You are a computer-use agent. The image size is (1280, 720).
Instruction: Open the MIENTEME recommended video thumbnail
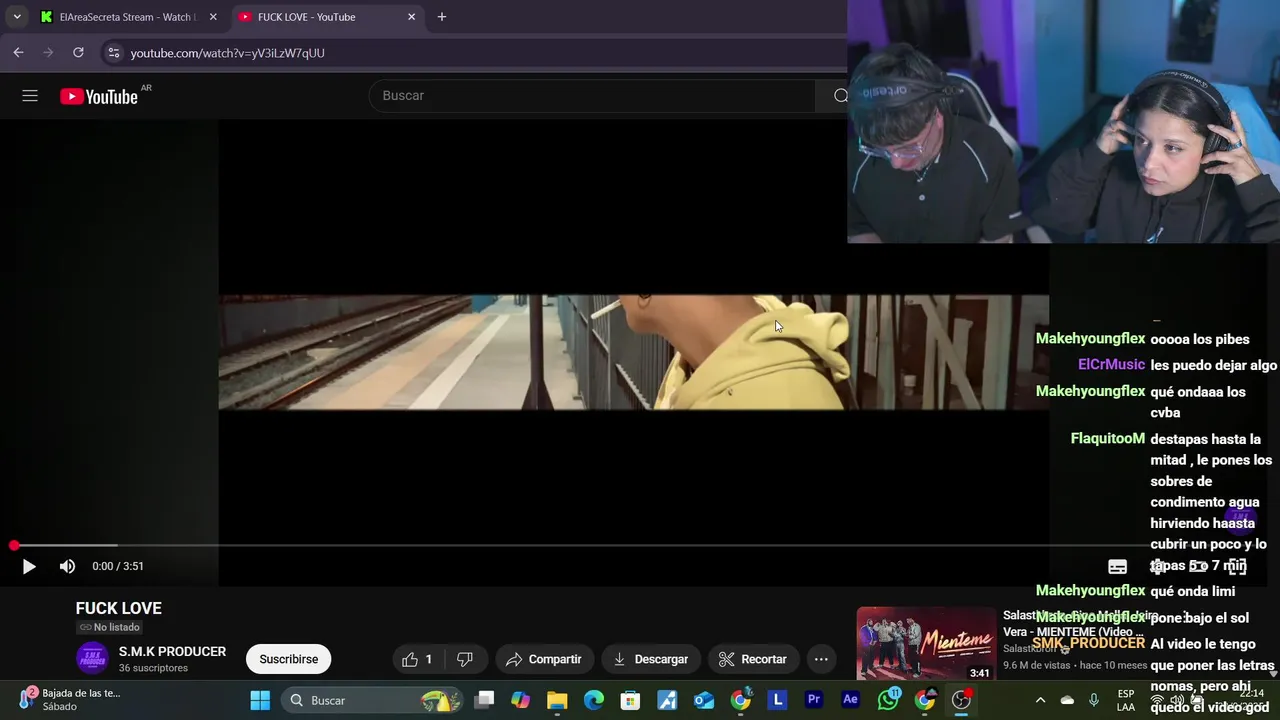coord(926,643)
